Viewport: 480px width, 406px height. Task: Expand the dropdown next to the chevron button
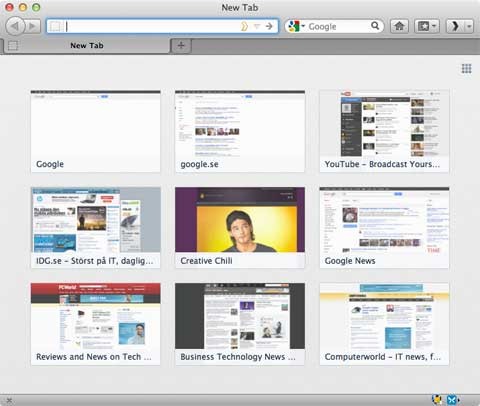pos(469,26)
